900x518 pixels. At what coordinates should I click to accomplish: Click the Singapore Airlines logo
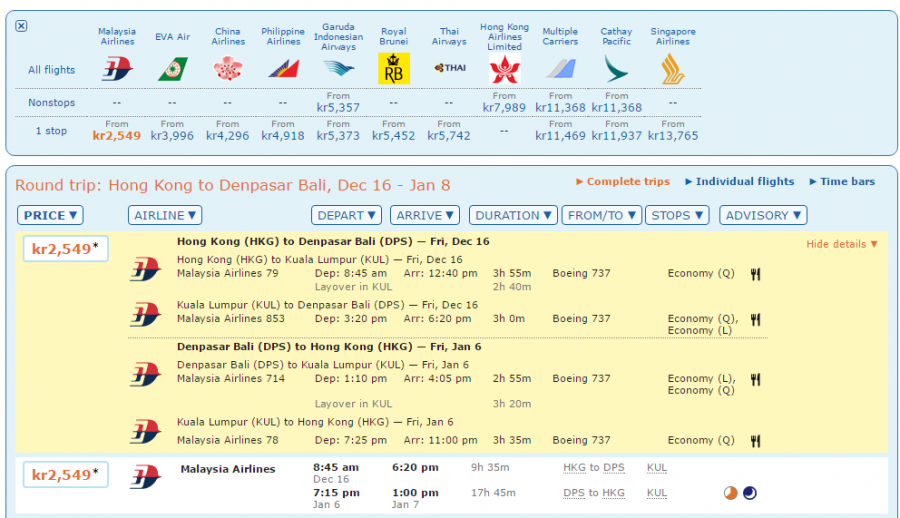[672, 69]
